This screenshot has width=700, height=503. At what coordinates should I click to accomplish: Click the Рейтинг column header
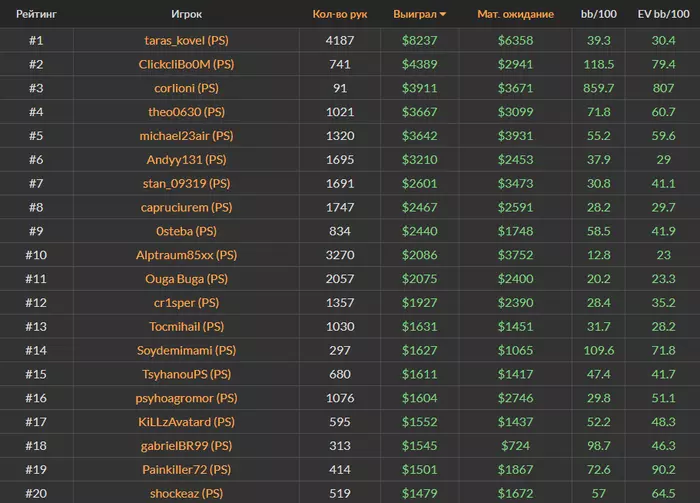pyautogui.click(x=35, y=15)
